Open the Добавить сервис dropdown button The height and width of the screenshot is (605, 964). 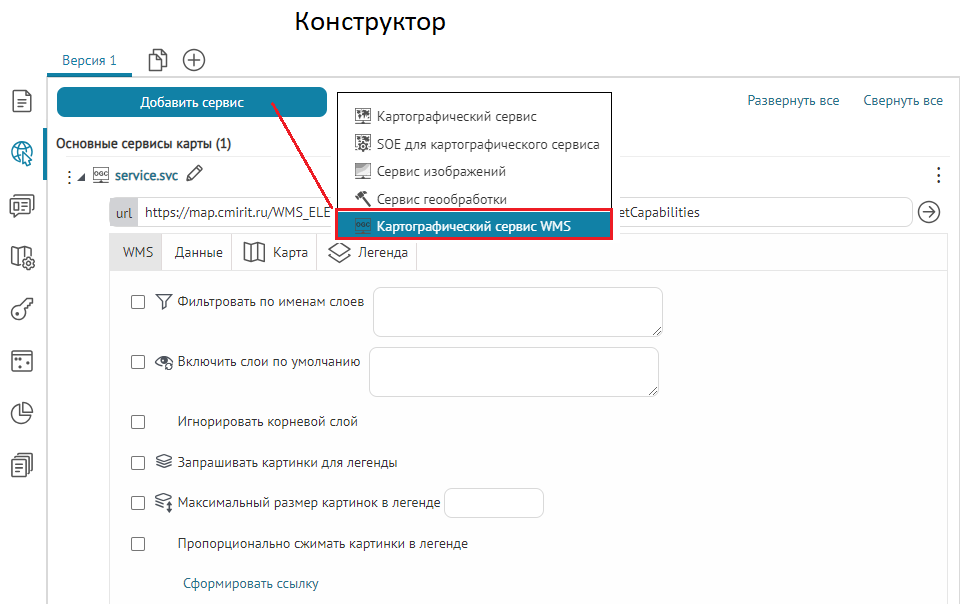coord(192,102)
